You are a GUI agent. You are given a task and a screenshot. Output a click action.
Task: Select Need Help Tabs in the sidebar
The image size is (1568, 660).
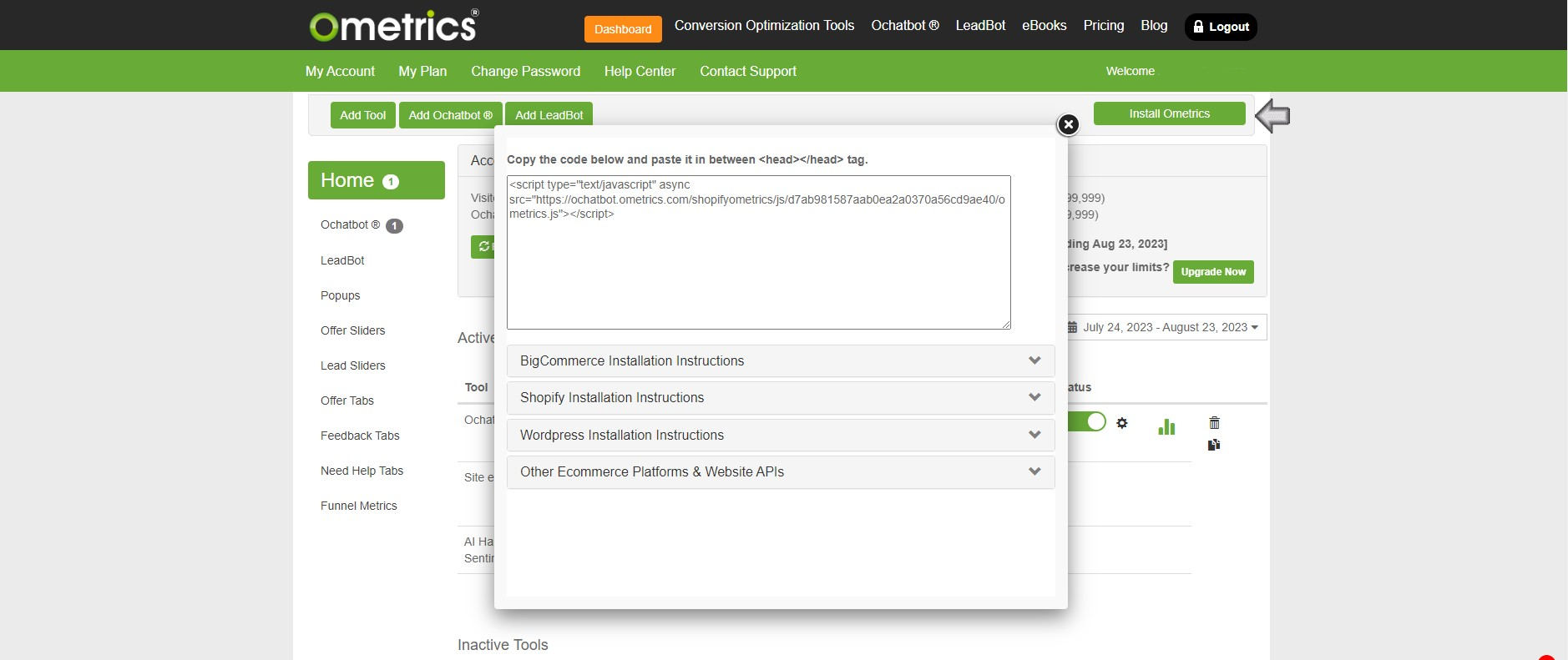[x=362, y=471]
